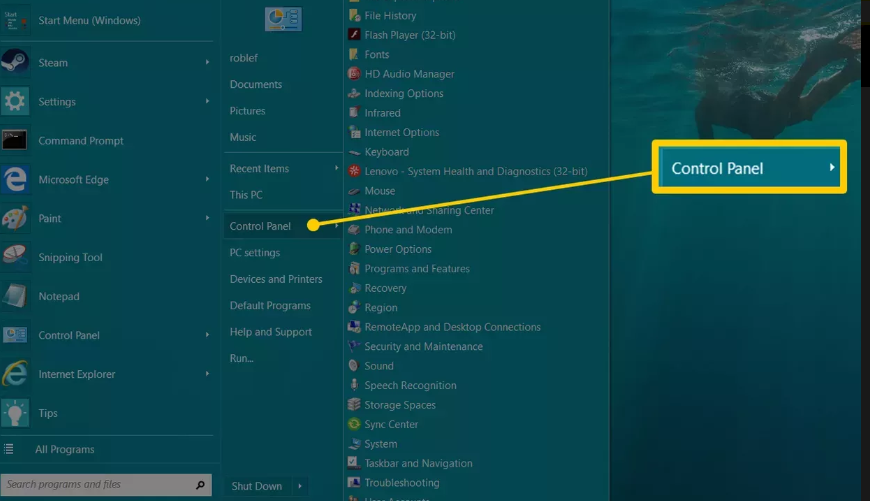Select the Mouse item
This screenshot has height=501, width=870.
[380, 191]
